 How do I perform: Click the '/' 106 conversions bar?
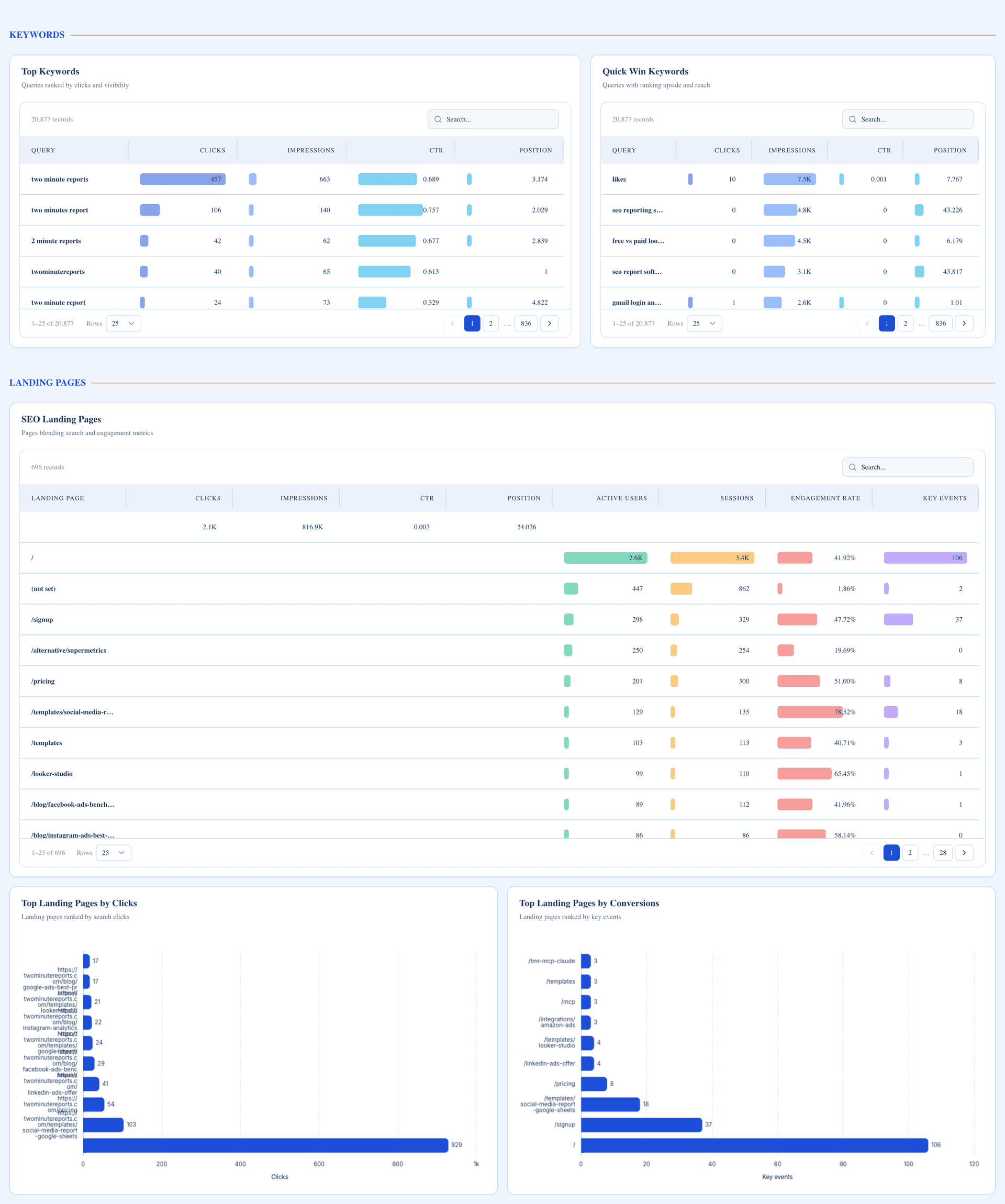754,1145
